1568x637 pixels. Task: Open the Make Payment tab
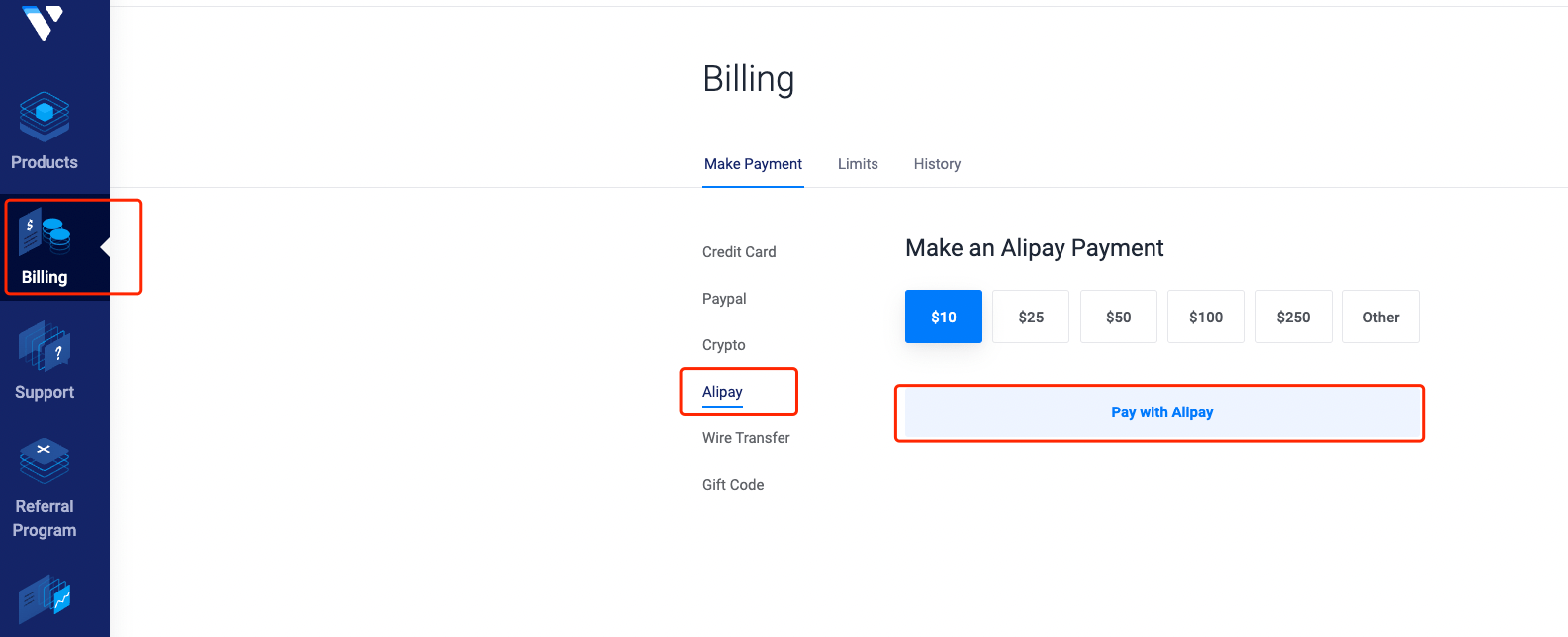[x=753, y=164]
